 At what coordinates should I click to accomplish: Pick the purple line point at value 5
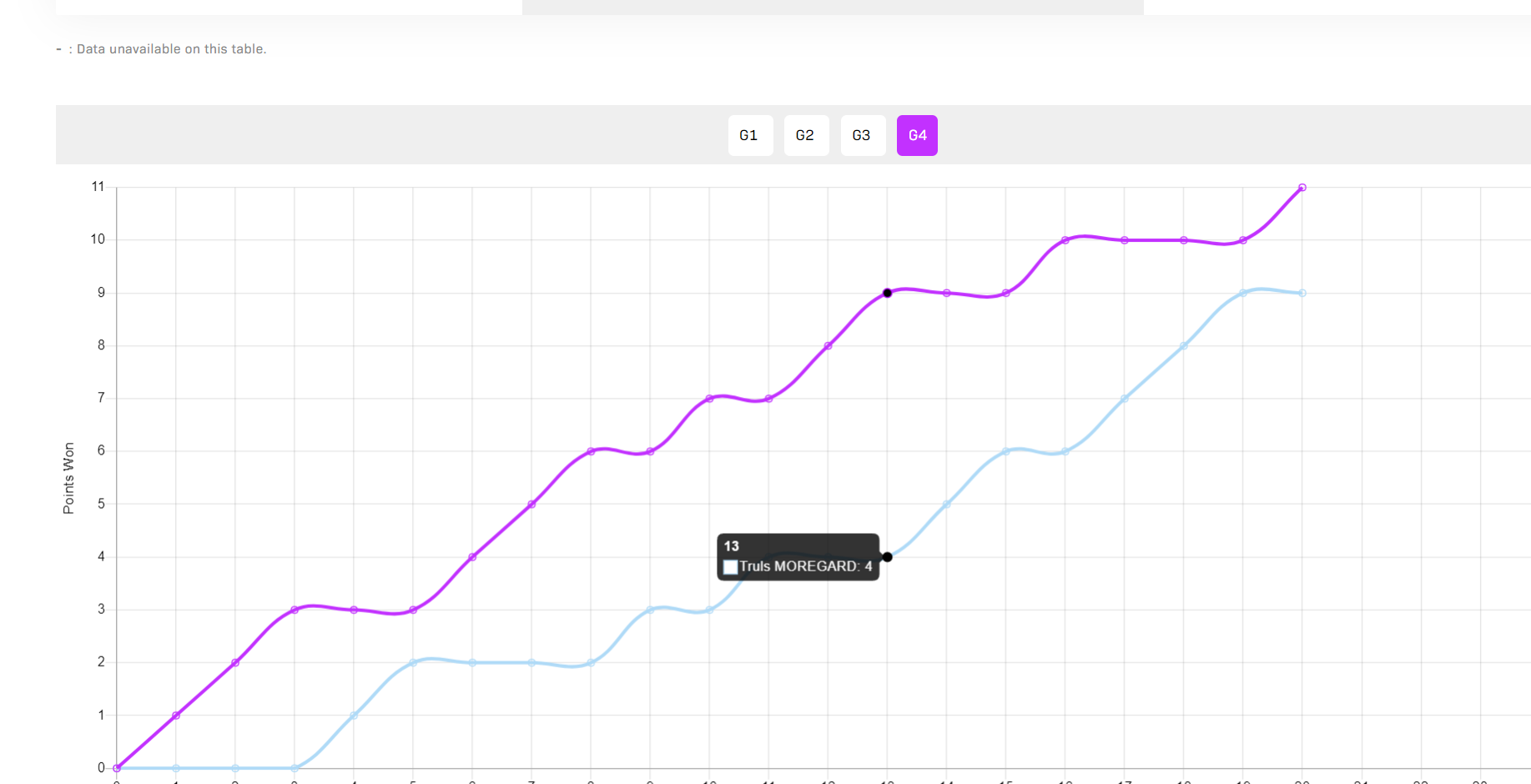[x=531, y=504]
